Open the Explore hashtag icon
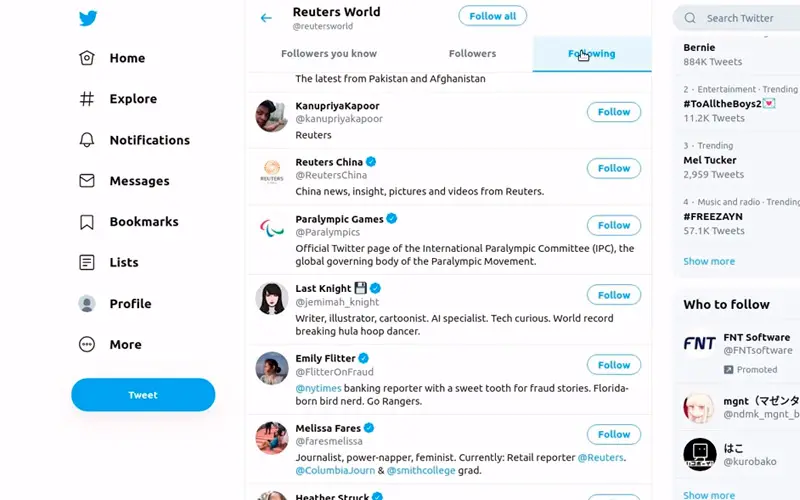800x500 pixels. coord(88,99)
